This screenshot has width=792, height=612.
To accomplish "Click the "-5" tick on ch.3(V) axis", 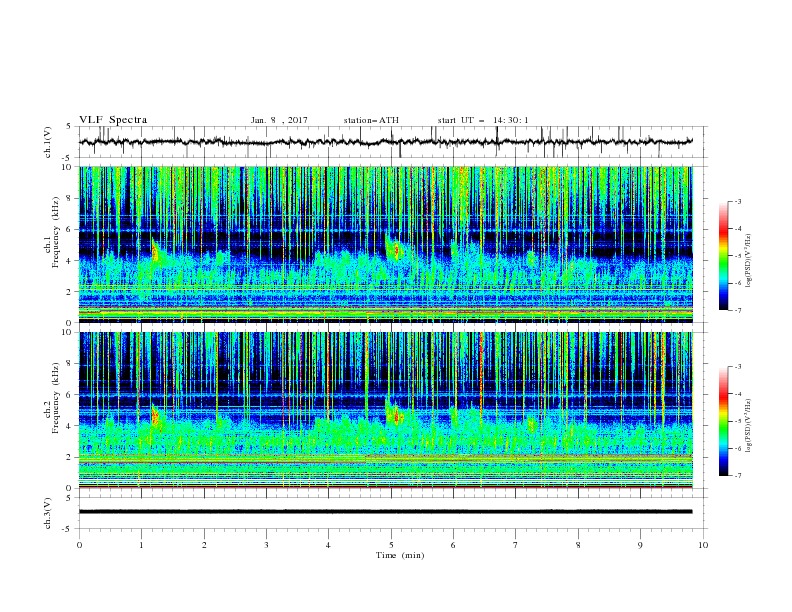I will point(68,529).
